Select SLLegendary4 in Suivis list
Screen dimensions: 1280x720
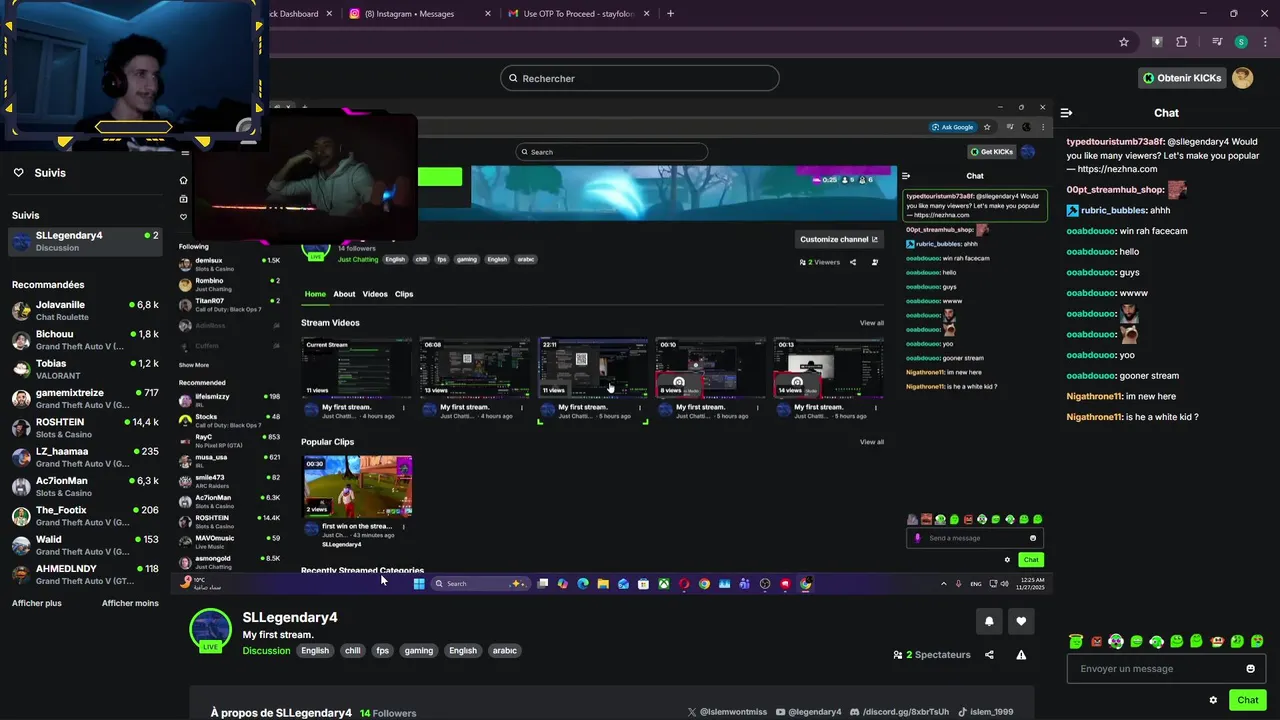[85, 241]
